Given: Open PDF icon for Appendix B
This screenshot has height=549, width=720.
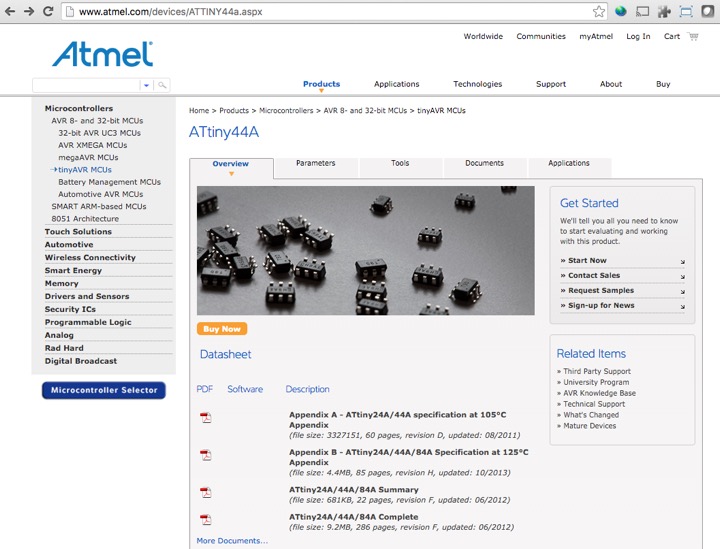Looking at the screenshot, I should (x=206, y=455).
